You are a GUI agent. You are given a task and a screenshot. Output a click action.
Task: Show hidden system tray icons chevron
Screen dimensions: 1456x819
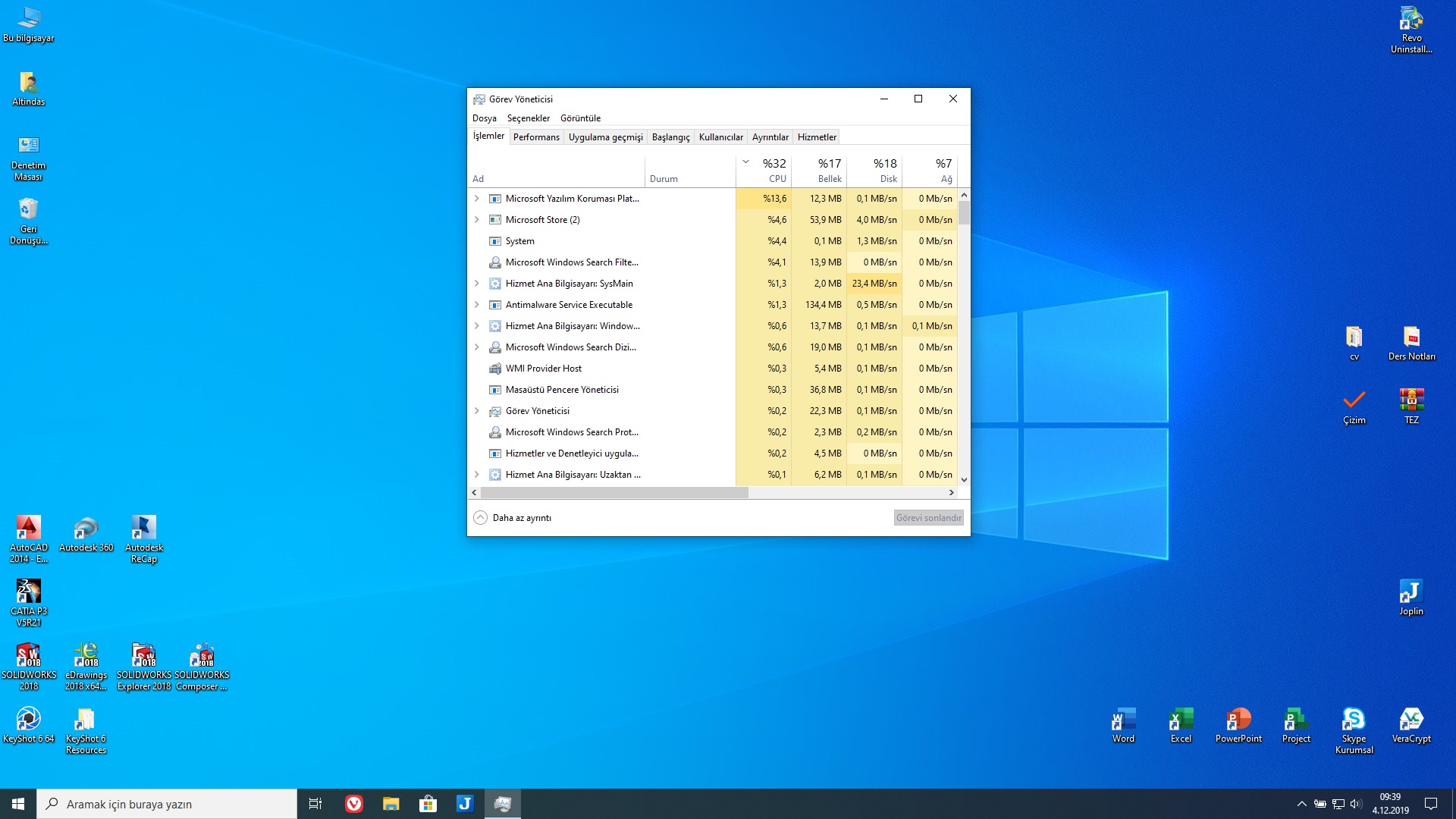point(1301,804)
